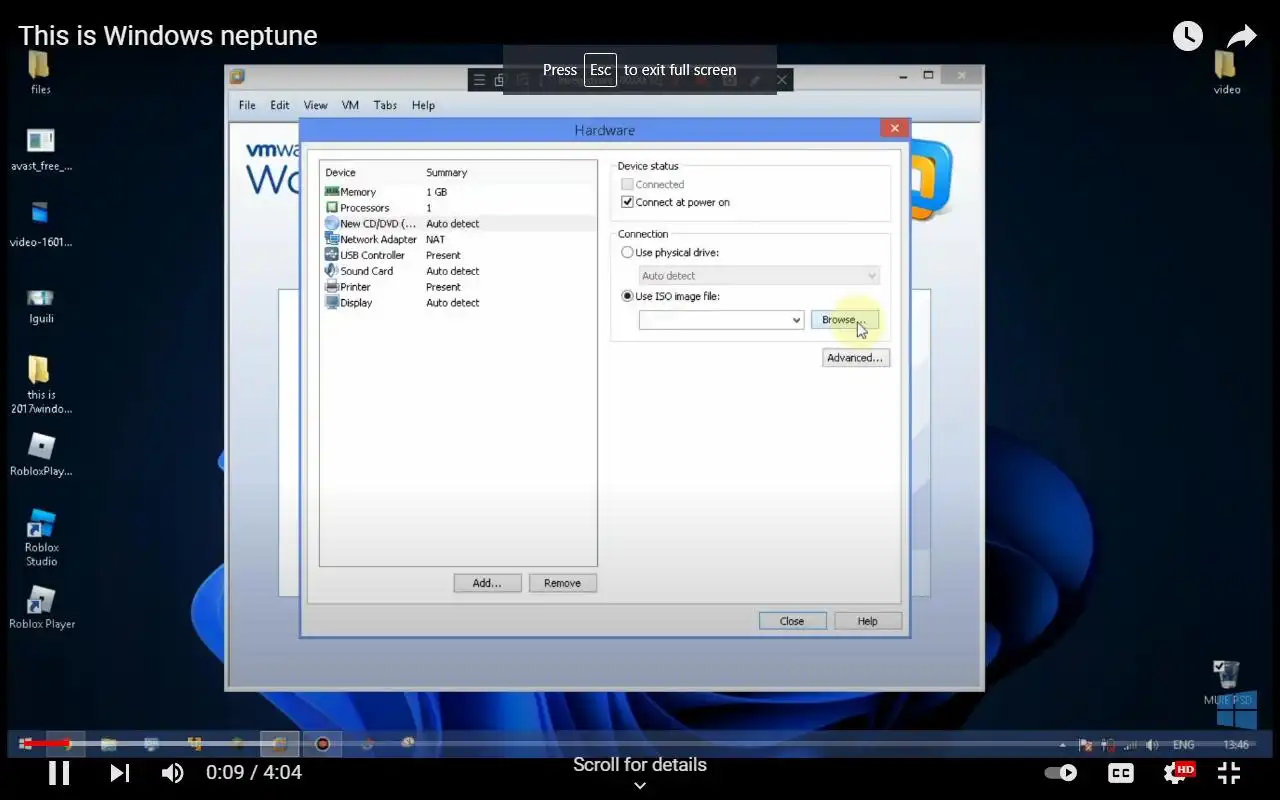Select the USB Controller device row
The width and height of the screenshot is (1280, 800).
click(x=458, y=255)
